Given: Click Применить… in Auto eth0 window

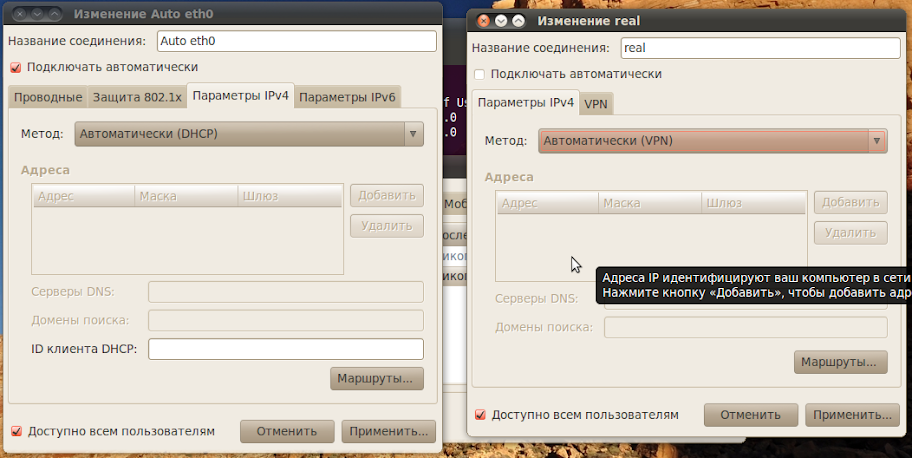Looking at the screenshot, I should click(389, 432).
